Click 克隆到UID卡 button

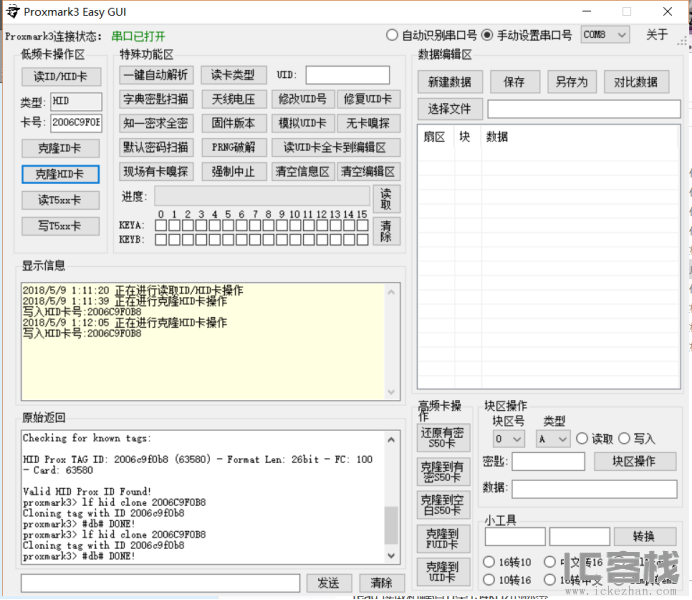click(443, 572)
